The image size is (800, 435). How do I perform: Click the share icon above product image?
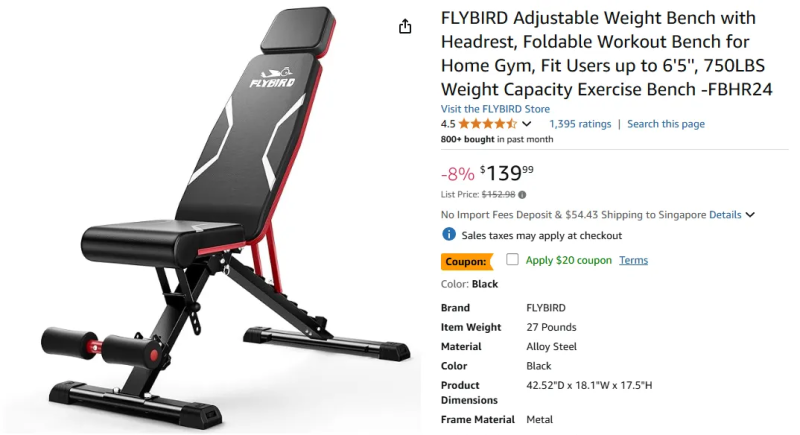(x=405, y=26)
